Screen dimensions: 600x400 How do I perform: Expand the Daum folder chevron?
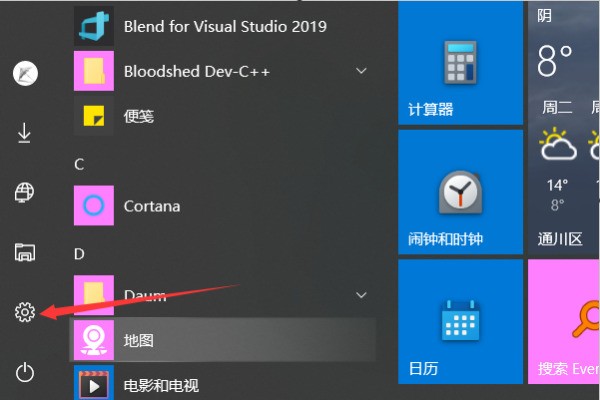click(360, 294)
